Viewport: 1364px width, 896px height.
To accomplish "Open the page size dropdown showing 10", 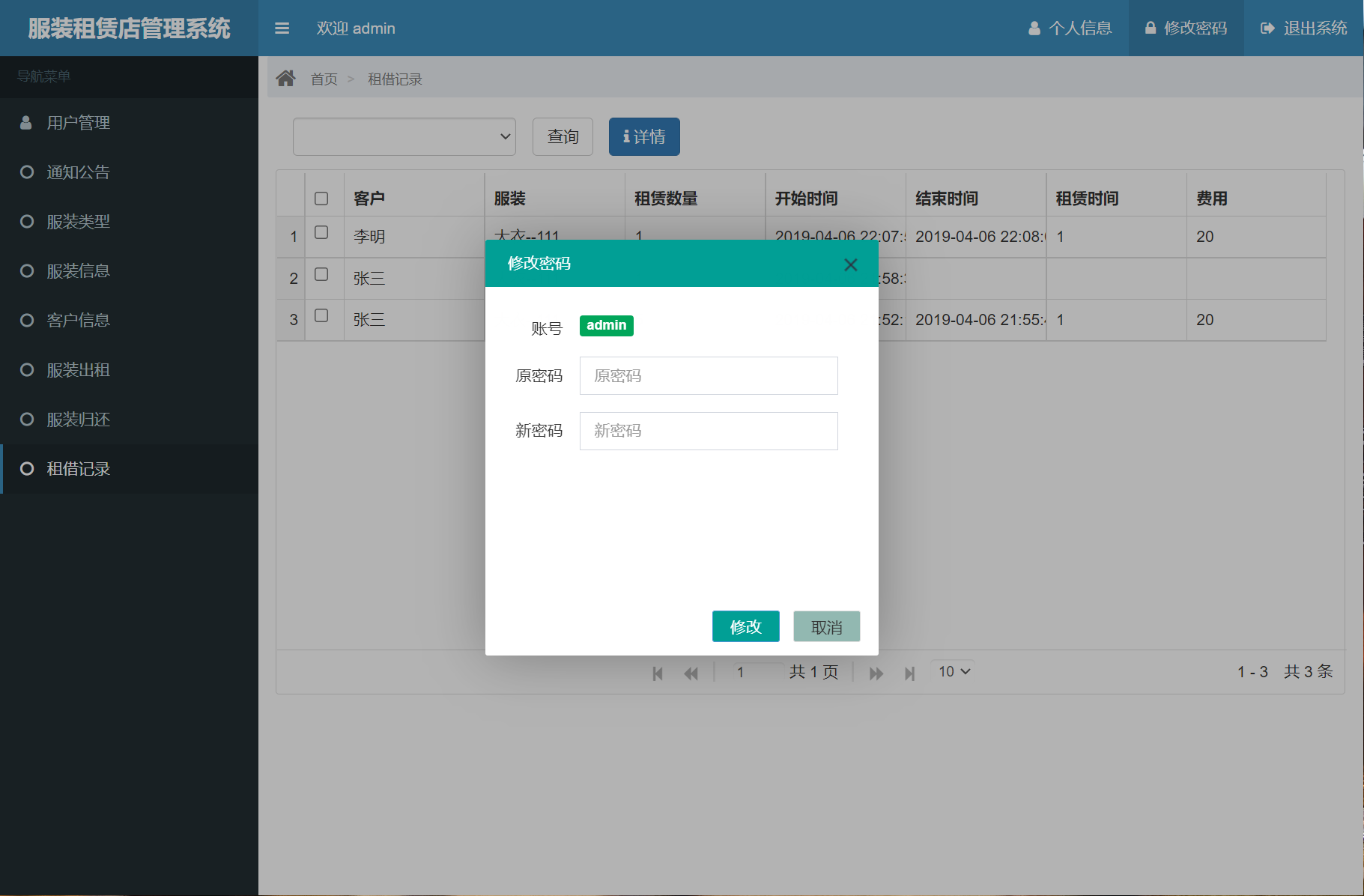I will tap(951, 671).
